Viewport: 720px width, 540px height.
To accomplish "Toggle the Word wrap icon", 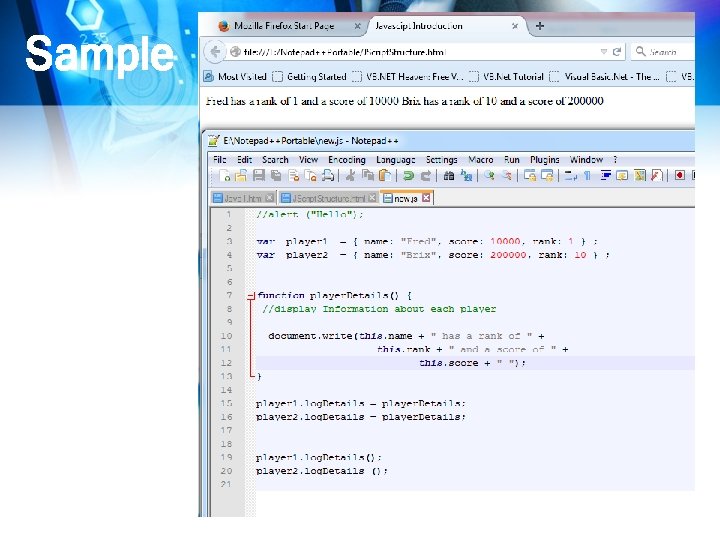I will [x=571, y=175].
